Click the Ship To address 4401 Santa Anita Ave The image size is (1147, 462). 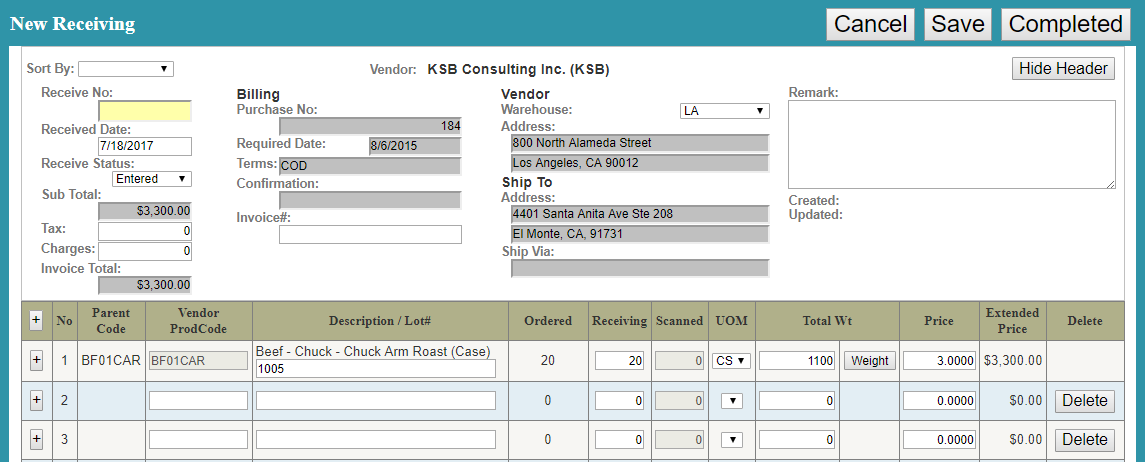coord(640,214)
